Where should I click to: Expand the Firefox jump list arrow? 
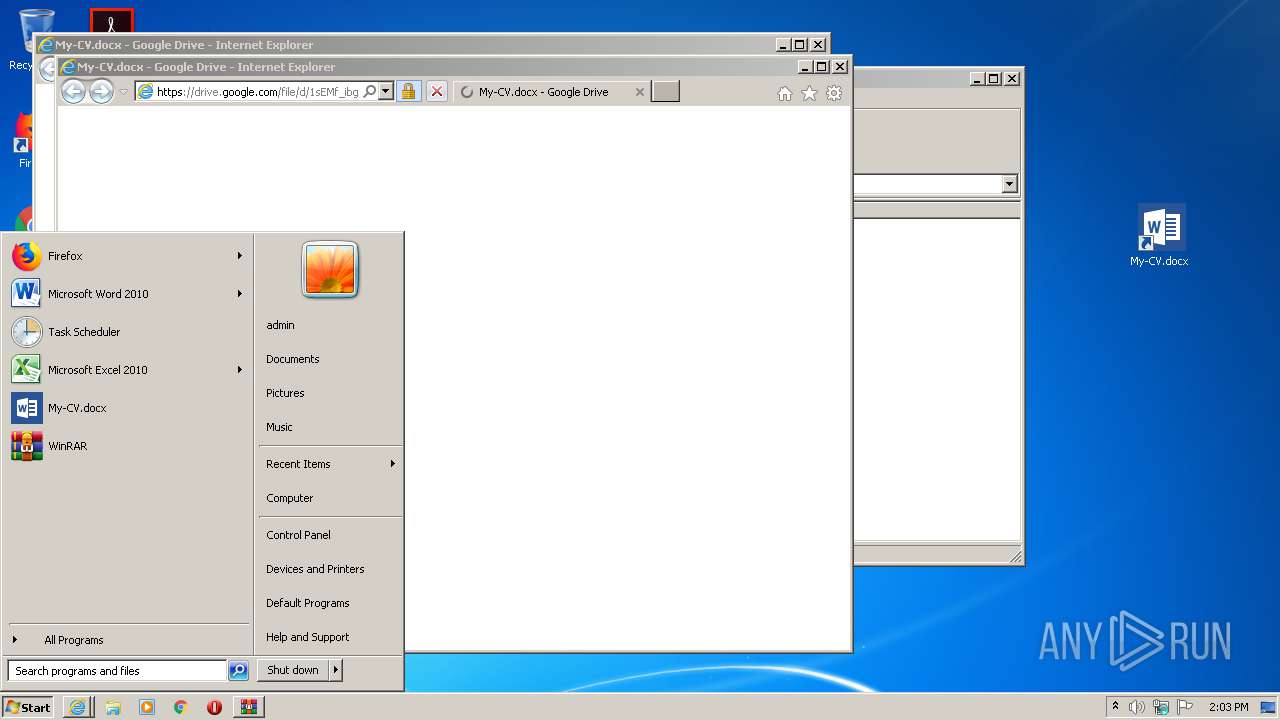point(240,256)
